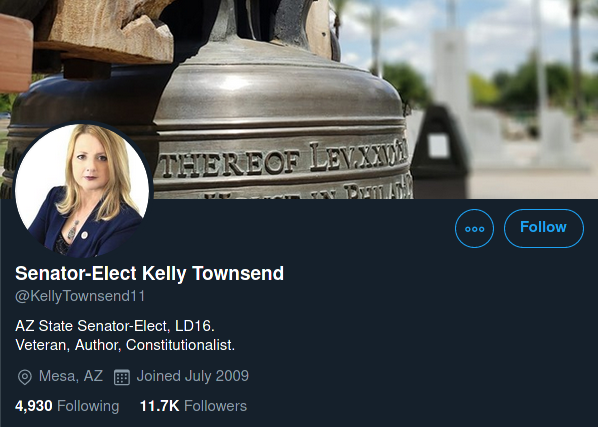598x427 pixels.
Task: Open Kelly Townsend's profile picture
Action: (82, 190)
